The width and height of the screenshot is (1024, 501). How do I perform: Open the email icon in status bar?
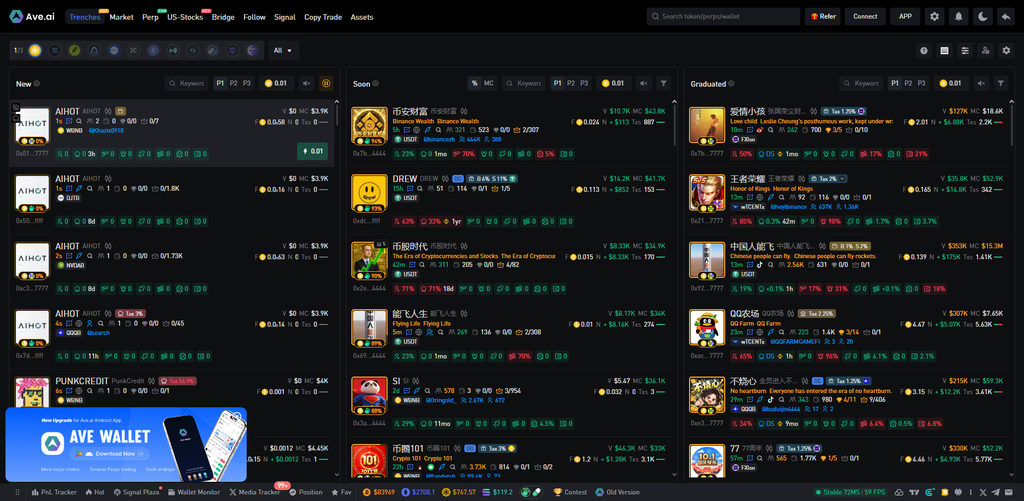(1009, 492)
